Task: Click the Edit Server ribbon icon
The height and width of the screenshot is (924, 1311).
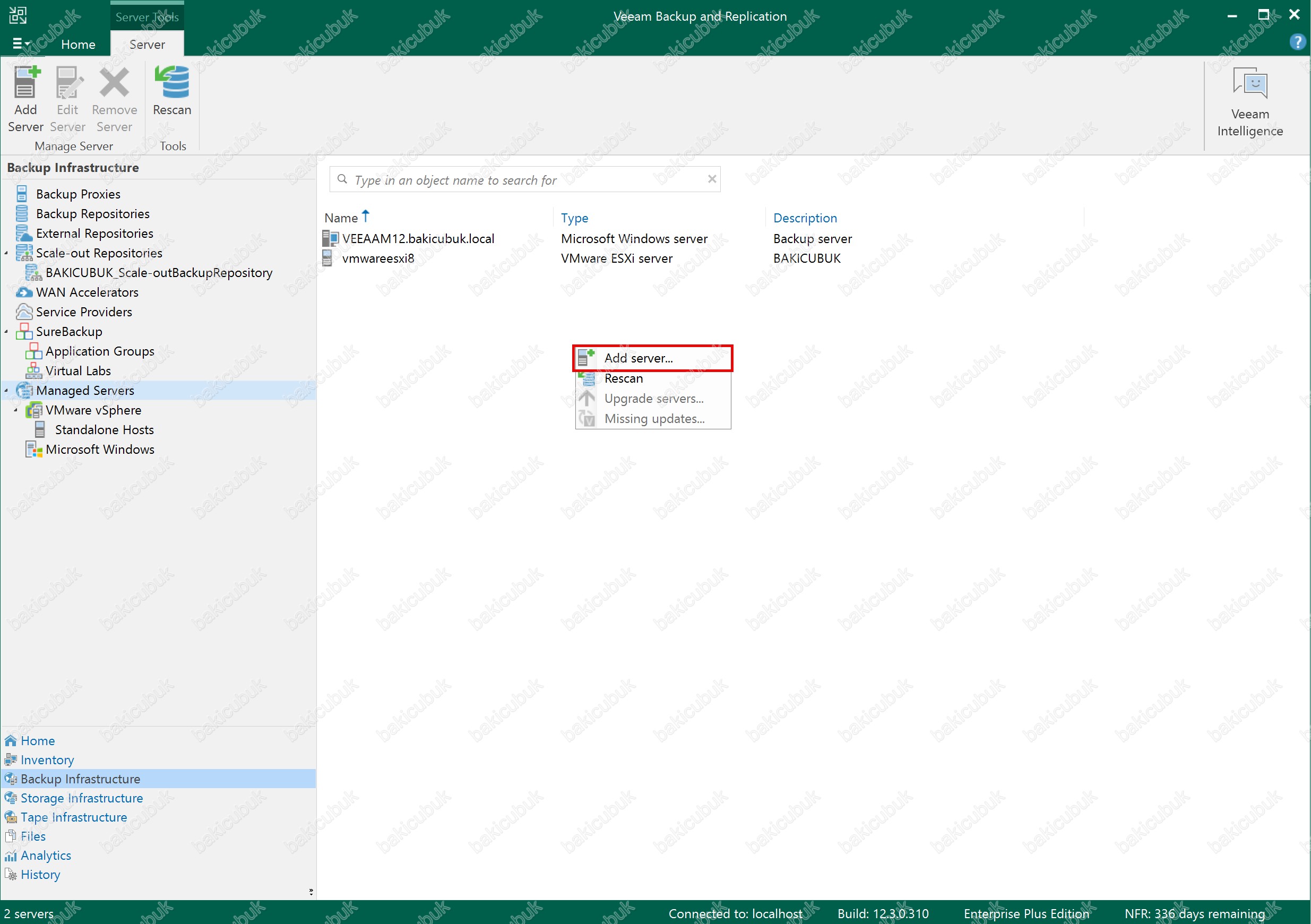Action: [x=67, y=99]
